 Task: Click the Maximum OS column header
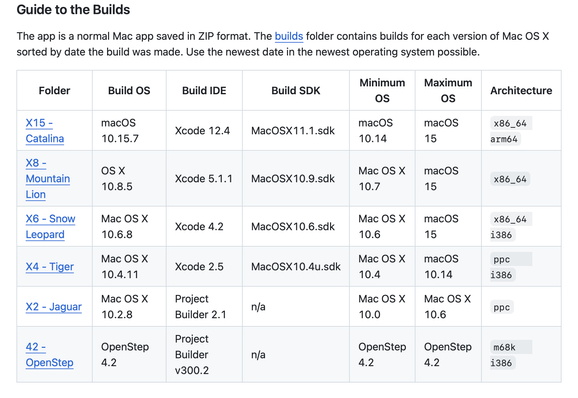coord(448,91)
